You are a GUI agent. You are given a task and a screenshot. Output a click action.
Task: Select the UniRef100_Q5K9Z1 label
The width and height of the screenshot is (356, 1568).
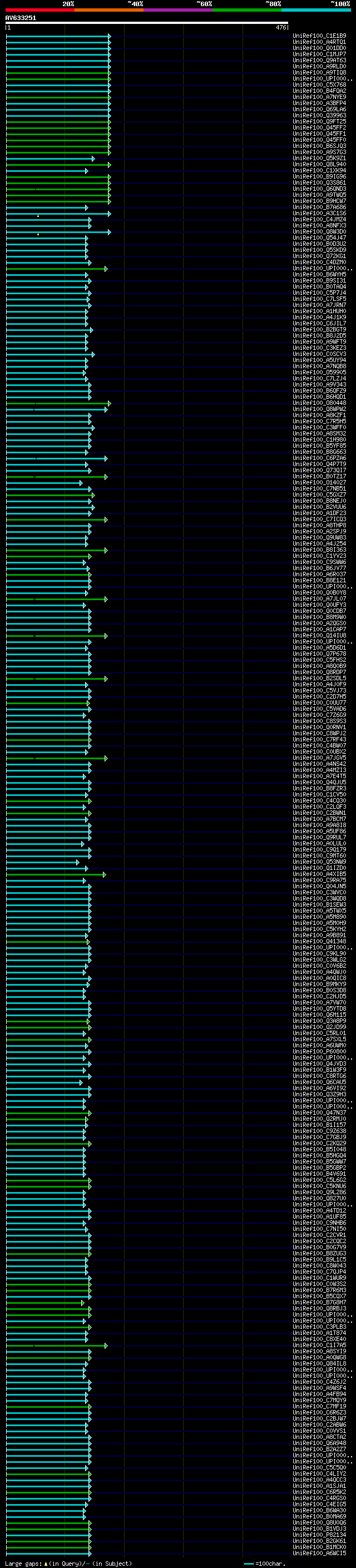click(x=319, y=159)
